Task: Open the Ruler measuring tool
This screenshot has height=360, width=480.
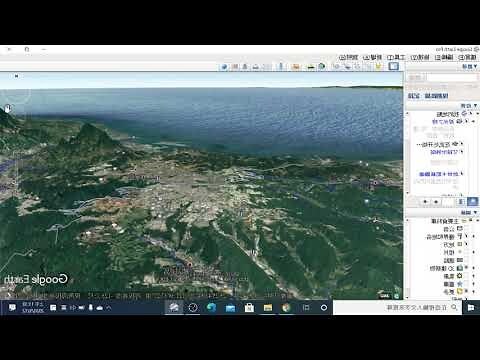Action: 281,66
